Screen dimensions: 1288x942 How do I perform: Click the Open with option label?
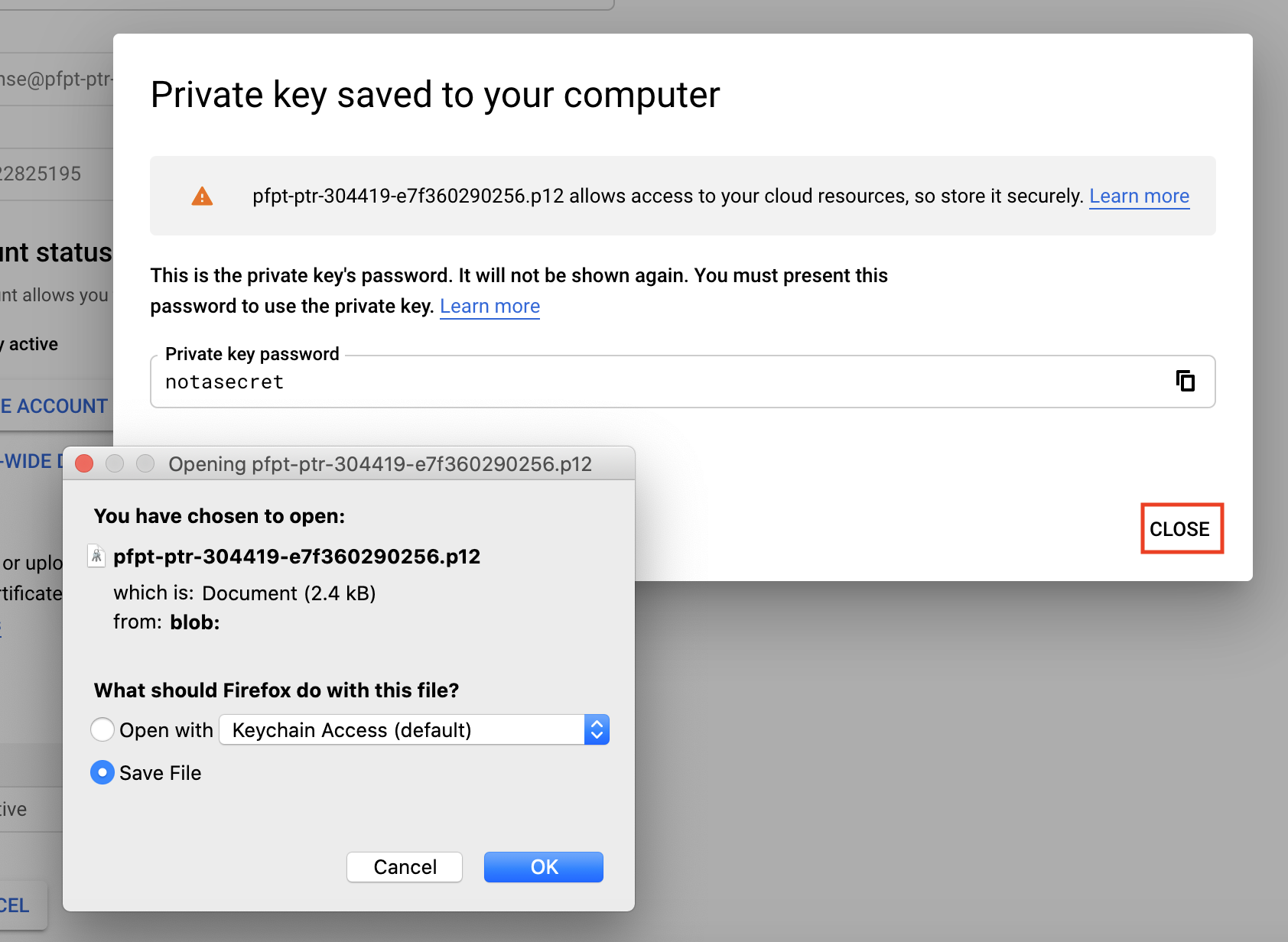(166, 730)
